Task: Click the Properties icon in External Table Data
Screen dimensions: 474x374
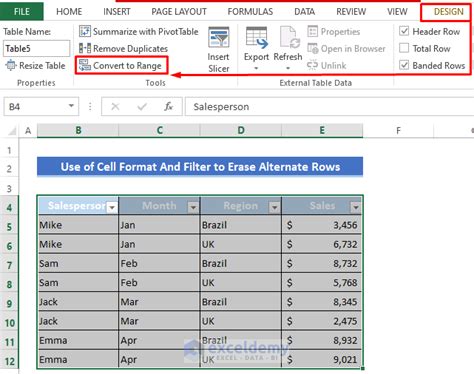Action: (312, 31)
